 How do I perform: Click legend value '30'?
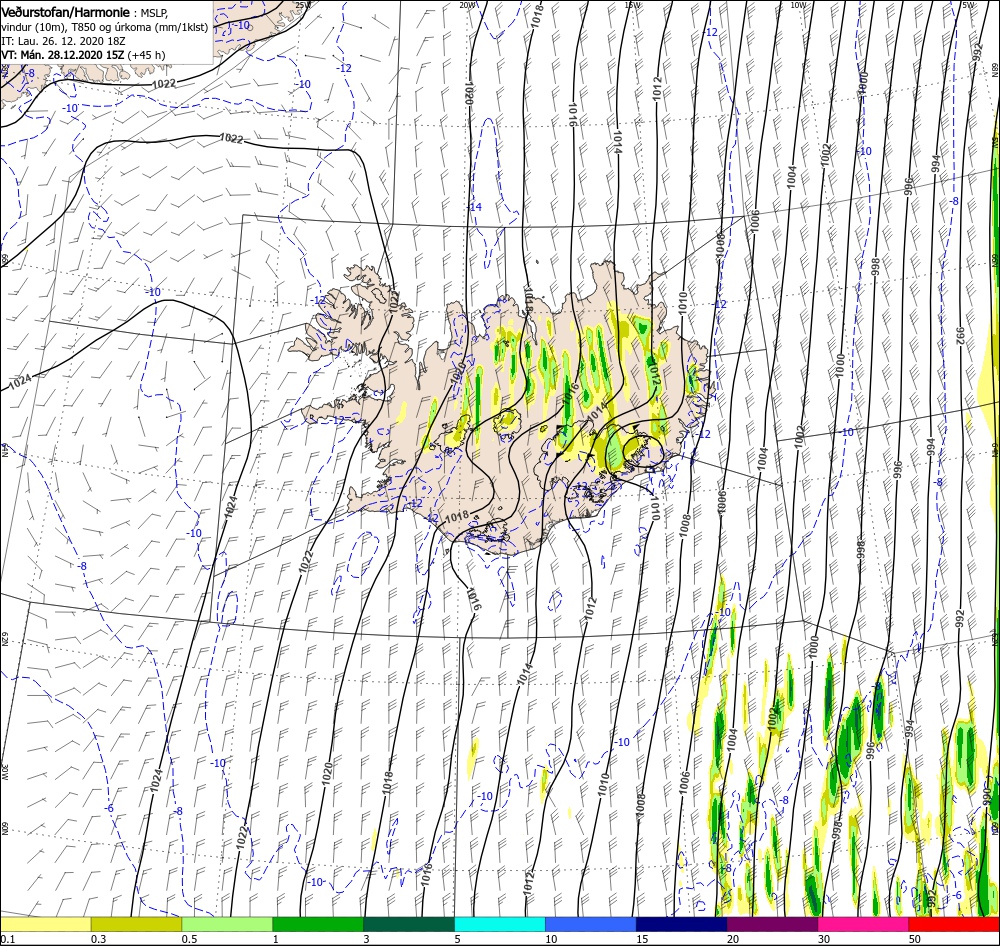pos(824,939)
